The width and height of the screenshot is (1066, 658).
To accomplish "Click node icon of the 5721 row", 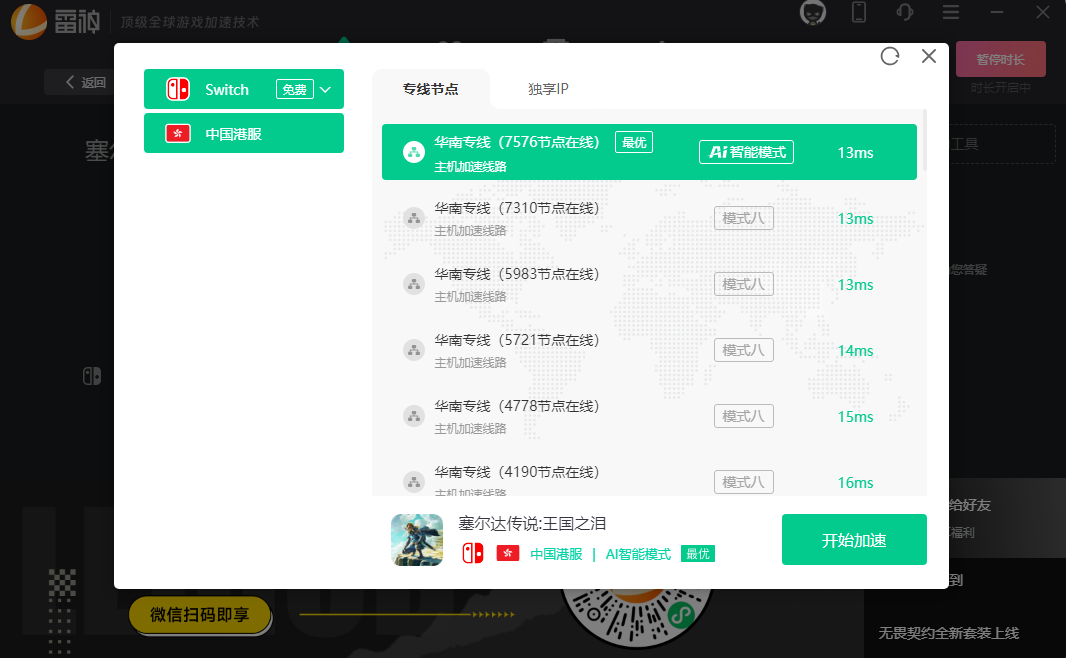I will pyautogui.click(x=413, y=350).
